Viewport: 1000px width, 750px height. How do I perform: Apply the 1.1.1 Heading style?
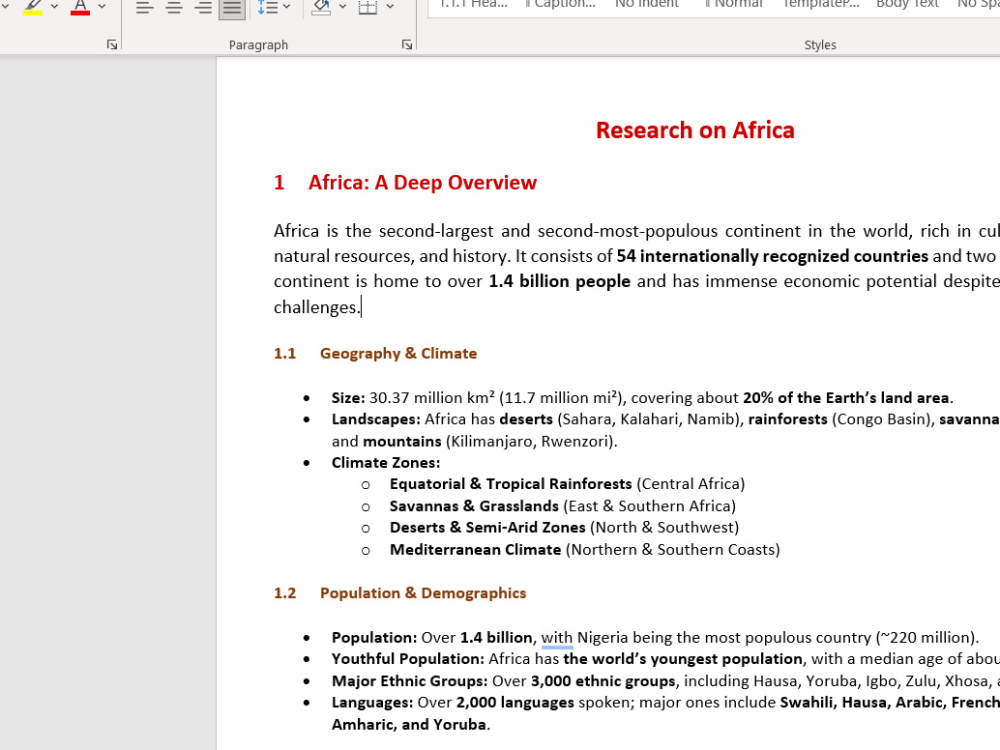(x=474, y=4)
